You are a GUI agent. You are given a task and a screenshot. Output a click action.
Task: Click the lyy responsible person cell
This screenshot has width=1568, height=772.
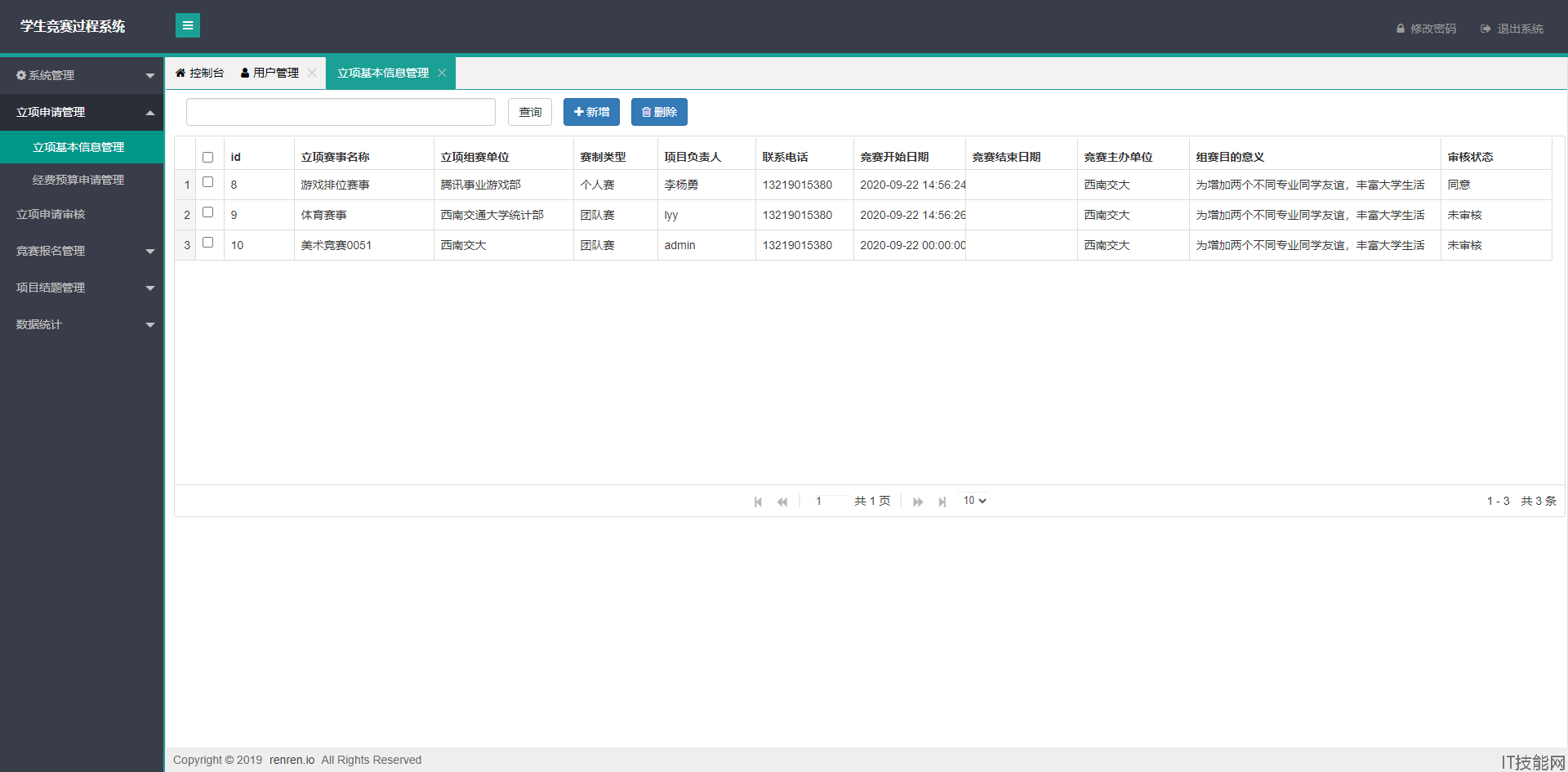706,215
